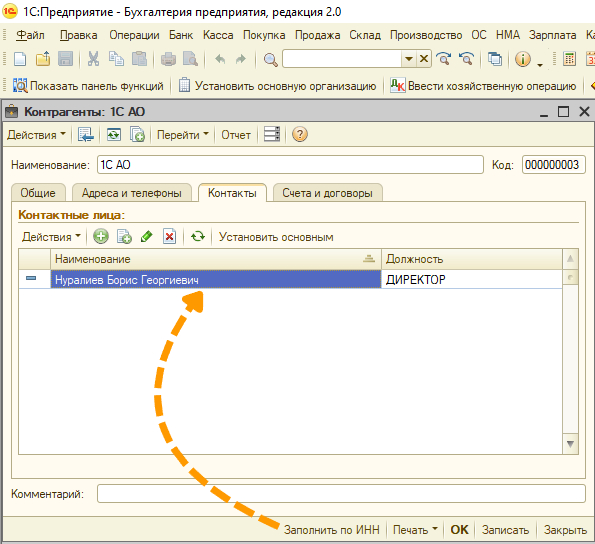Add contact by copying icon
Image resolution: width=595 pixels, height=544 pixels.
coord(124,237)
